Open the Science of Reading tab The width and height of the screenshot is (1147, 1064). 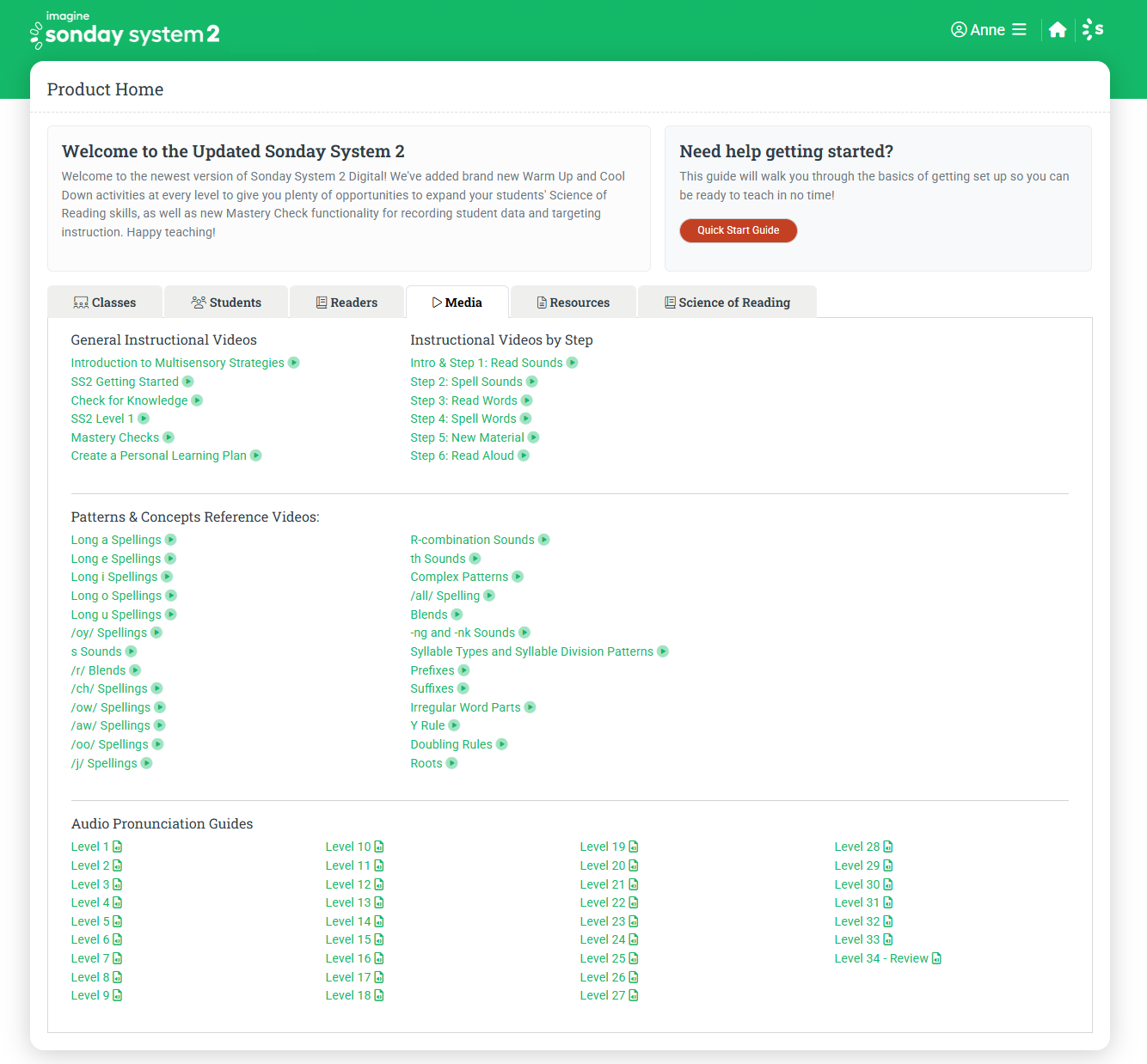tap(727, 303)
